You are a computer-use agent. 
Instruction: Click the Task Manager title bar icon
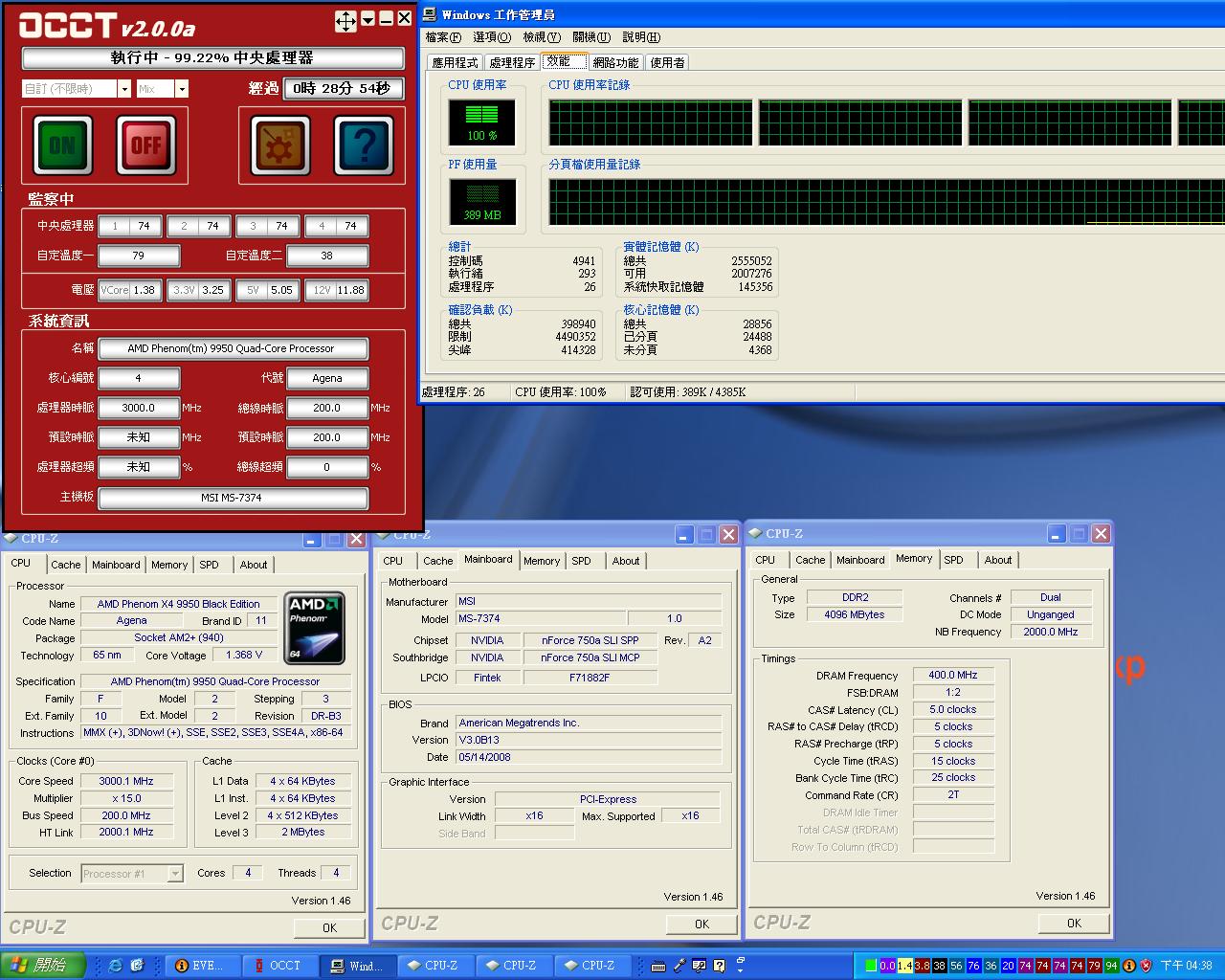point(431,14)
